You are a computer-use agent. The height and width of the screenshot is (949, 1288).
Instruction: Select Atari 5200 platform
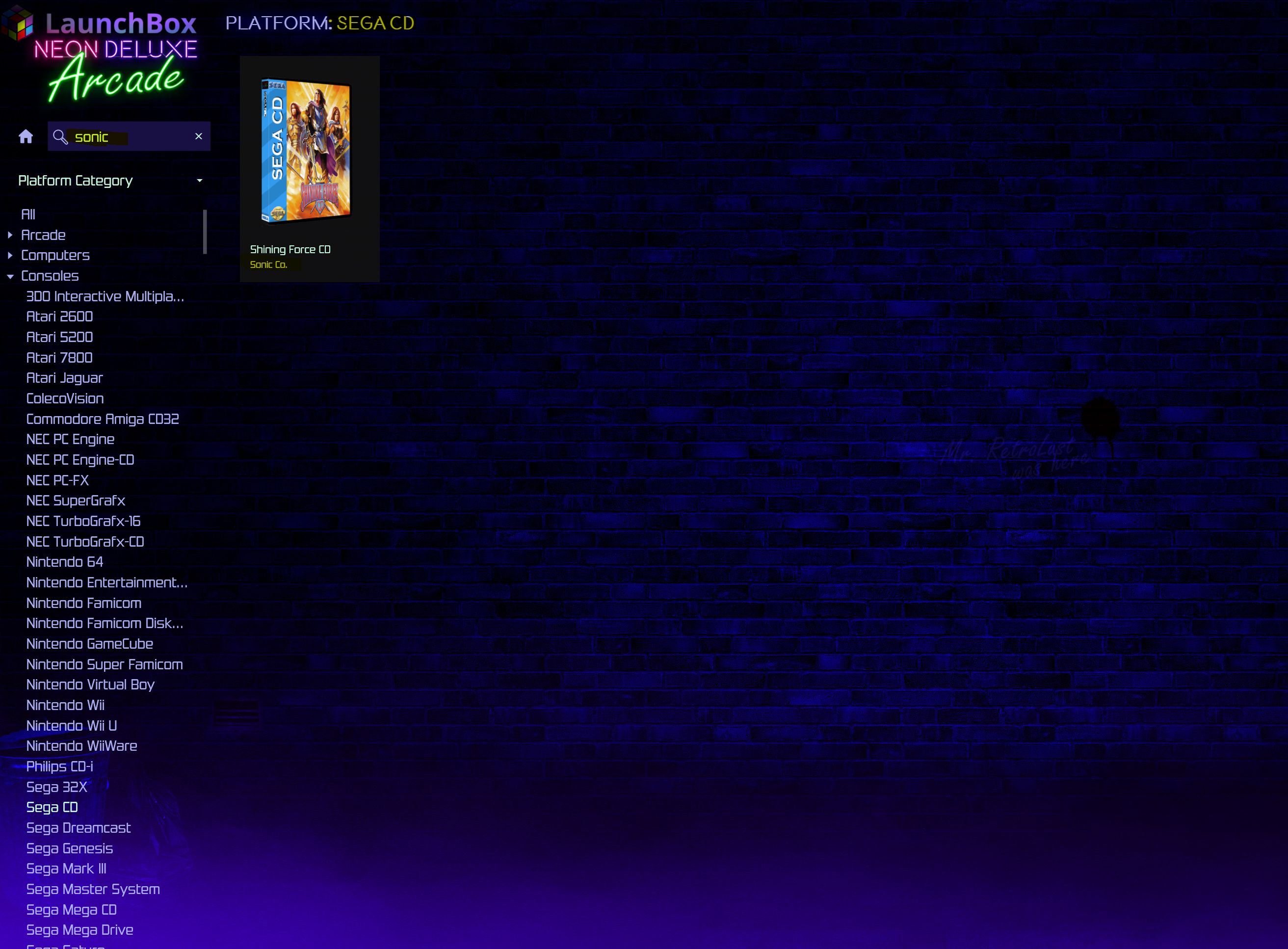pyautogui.click(x=60, y=337)
